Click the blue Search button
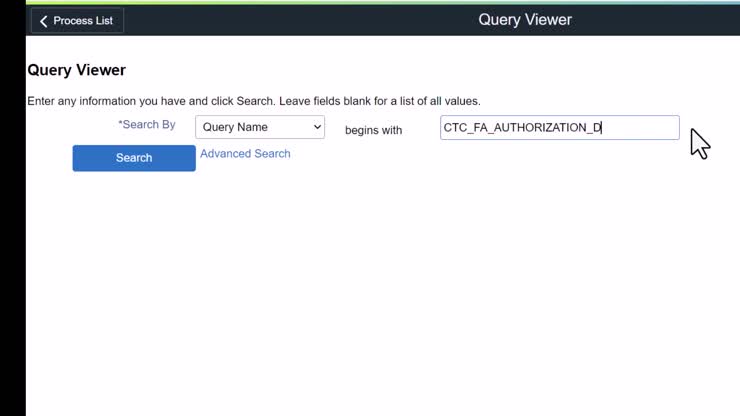740x416 pixels. pos(134,158)
